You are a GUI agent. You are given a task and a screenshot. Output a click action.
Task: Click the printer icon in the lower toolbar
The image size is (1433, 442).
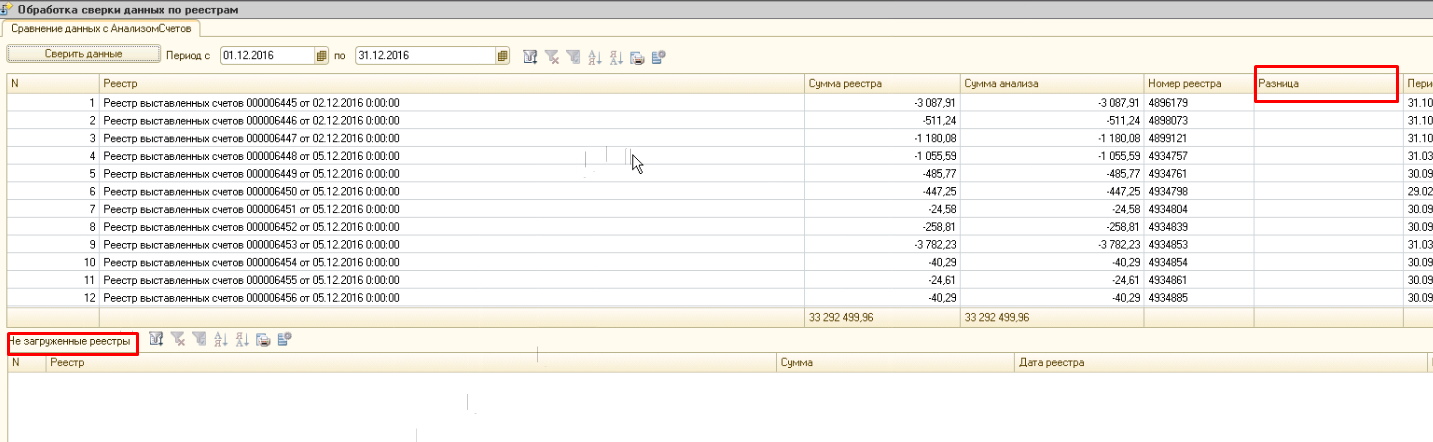pyautogui.click(x=262, y=340)
